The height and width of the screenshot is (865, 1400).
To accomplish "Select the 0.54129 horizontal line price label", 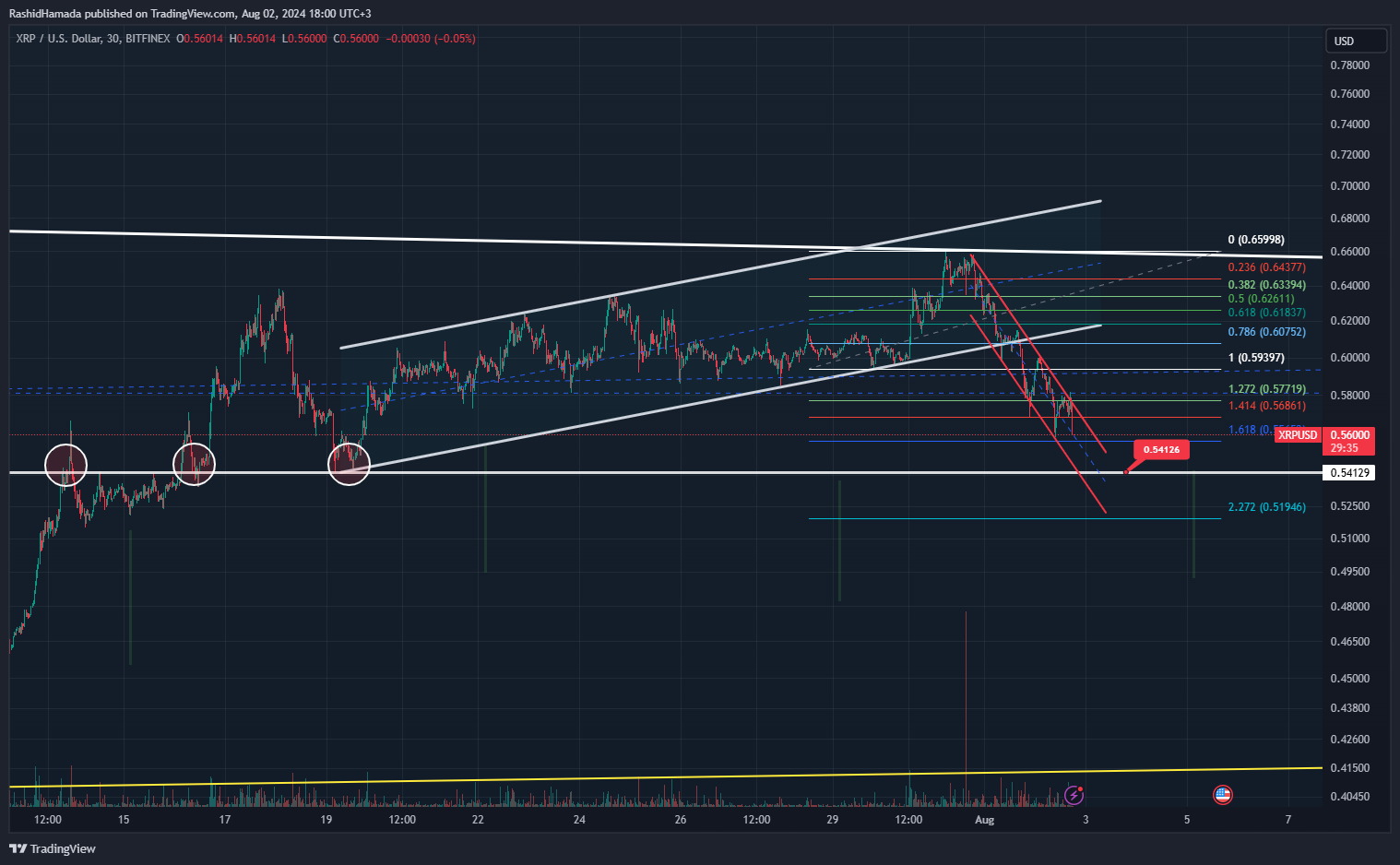I will [x=1348, y=473].
